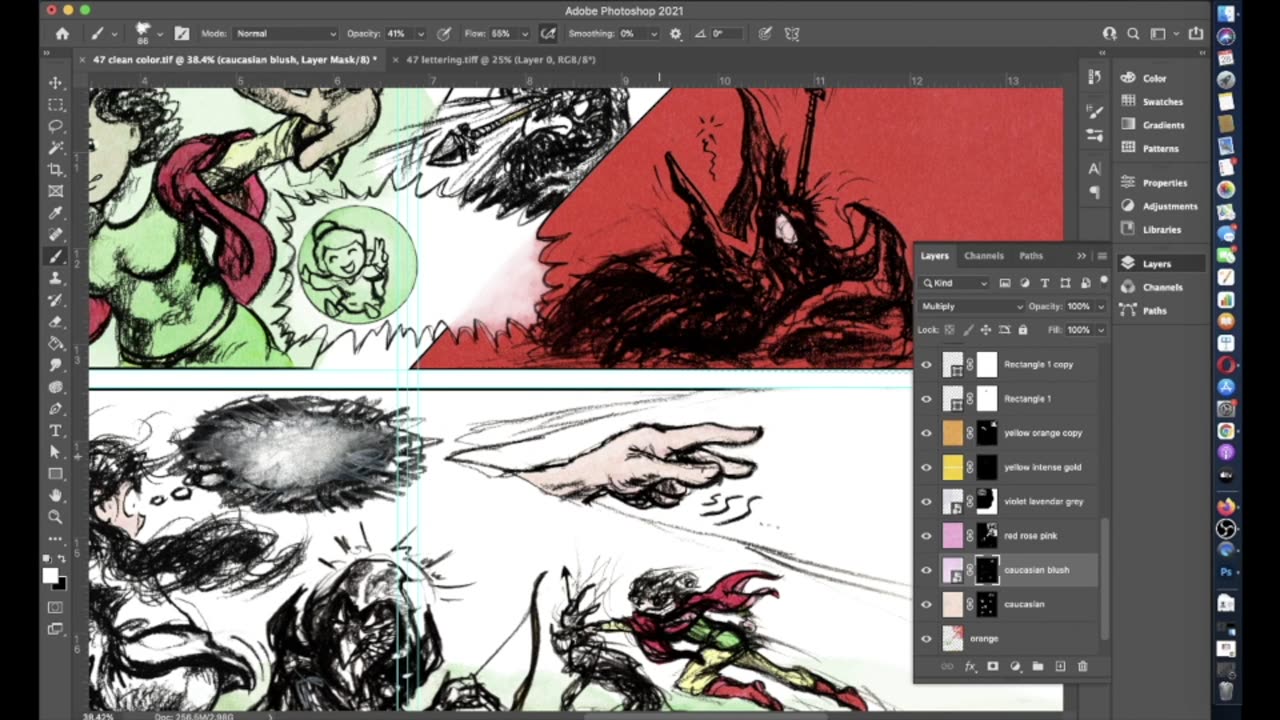Image resolution: width=1280 pixels, height=720 pixels.
Task: Switch to 47 lettering.tiff document tab
Action: coord(500,60)
